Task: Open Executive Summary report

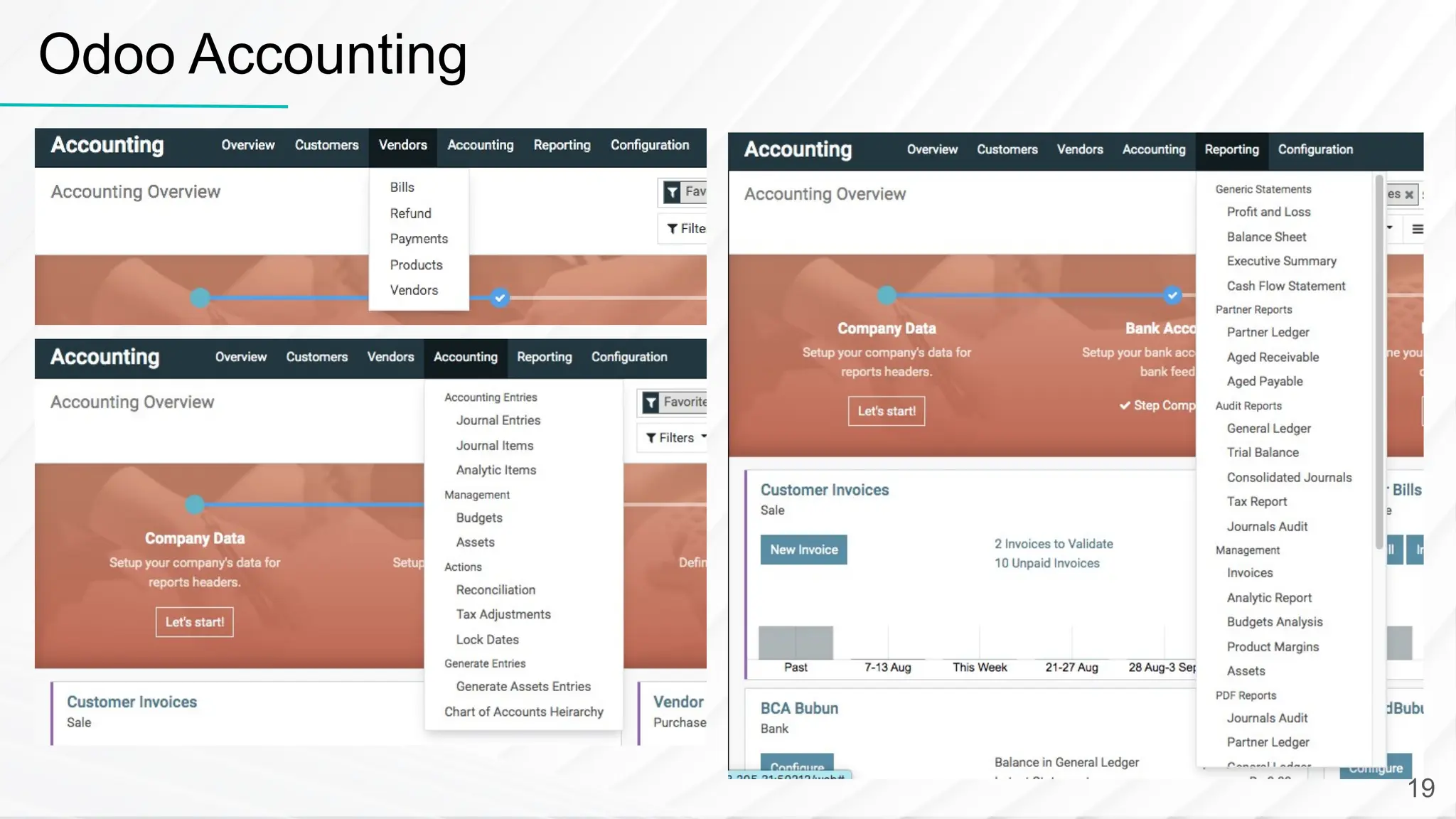Action: pyautogui.click(x=1281, y=261)
